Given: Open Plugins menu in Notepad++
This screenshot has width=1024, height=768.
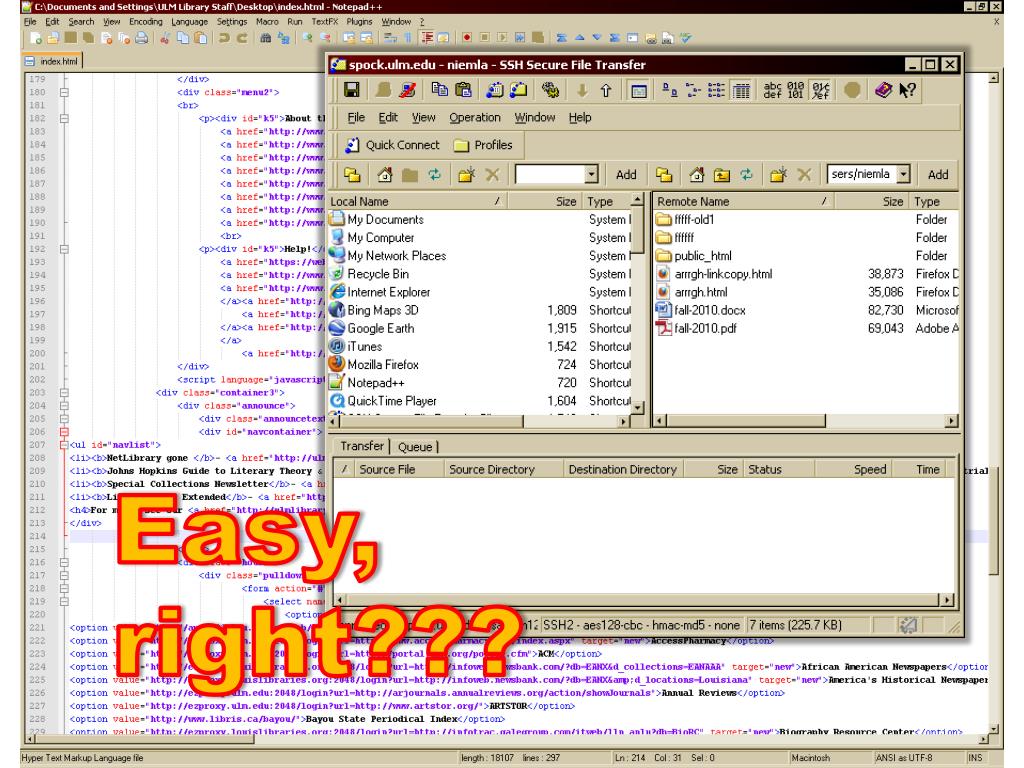Looking at the screenshot, I should [359, 22].
